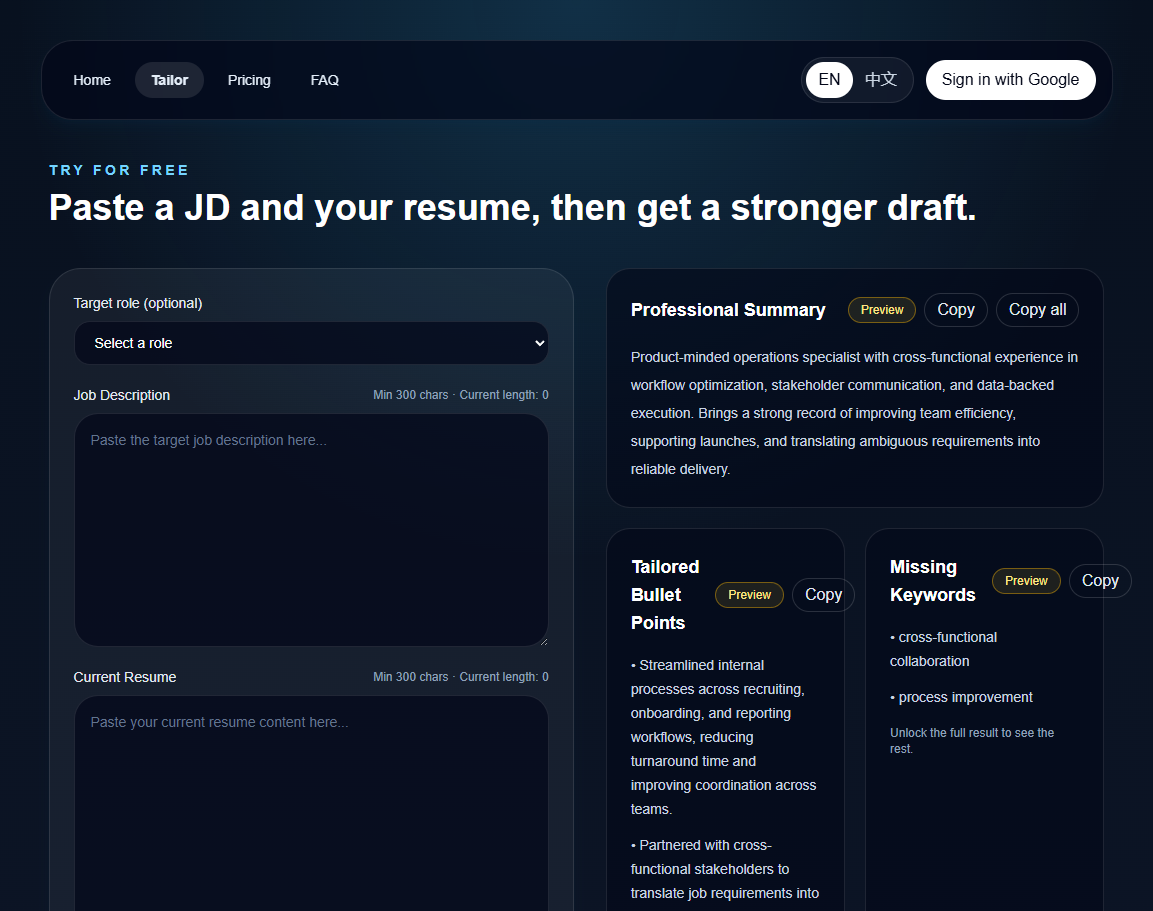The width and height of the screenshot is (1153, 911).
Task: Copy the Missing Keywords list
Action: [x=1100, y=580]
